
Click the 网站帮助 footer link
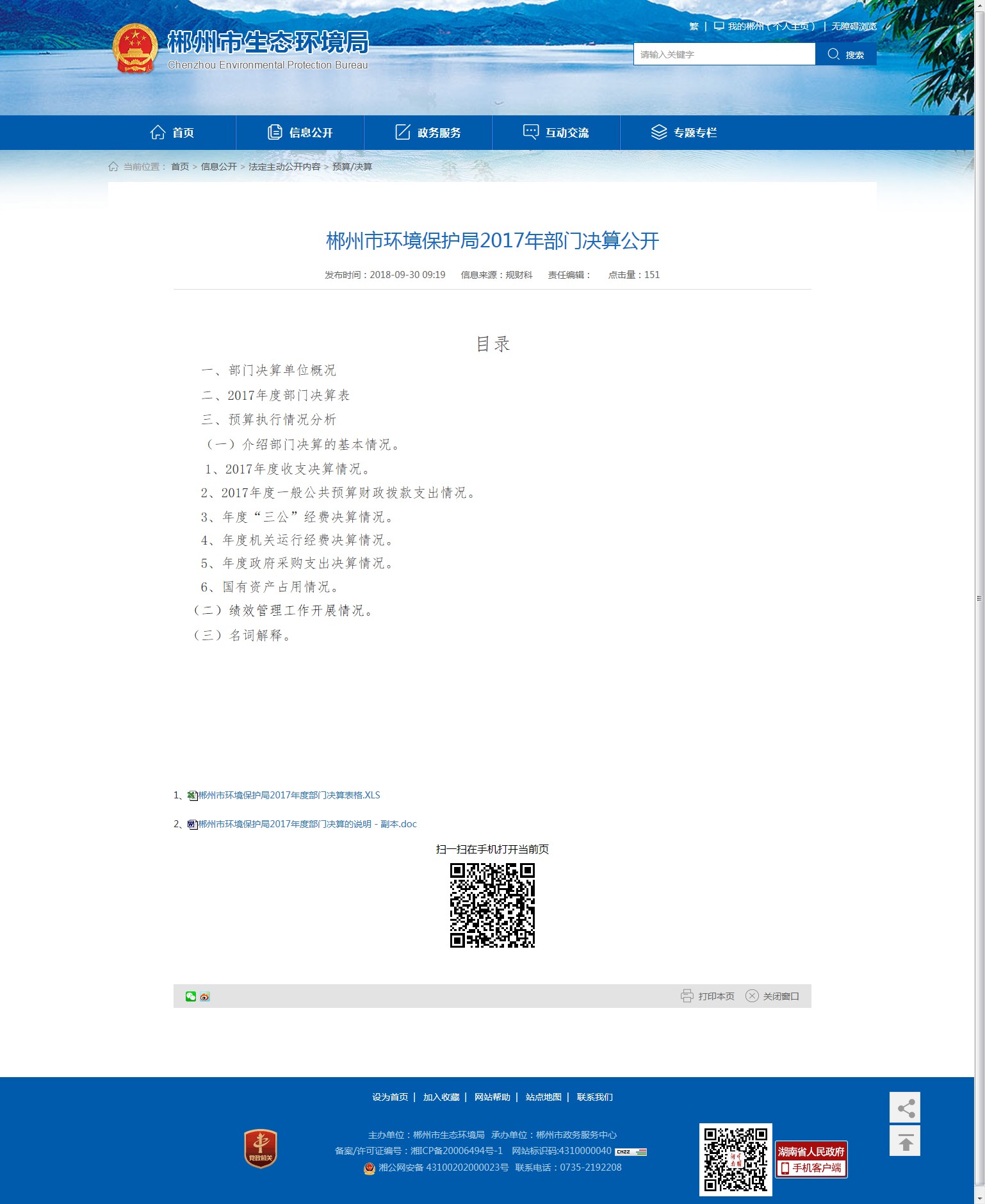point(492,1097)
